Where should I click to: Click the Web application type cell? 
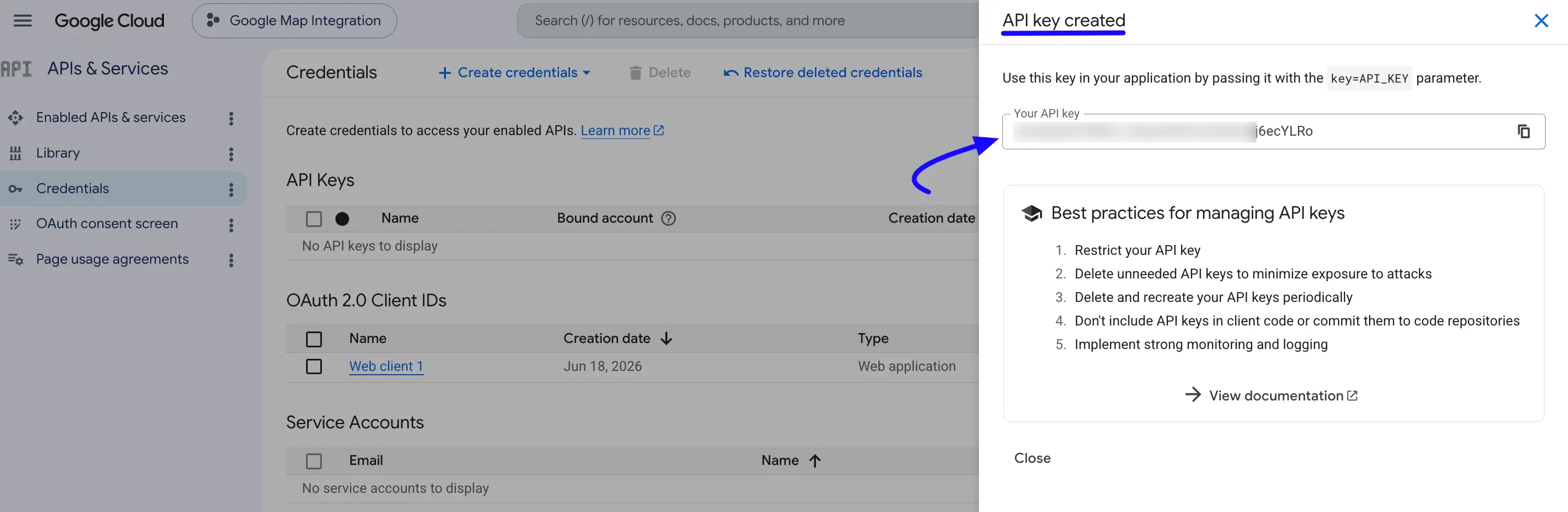tap(907, 366)
